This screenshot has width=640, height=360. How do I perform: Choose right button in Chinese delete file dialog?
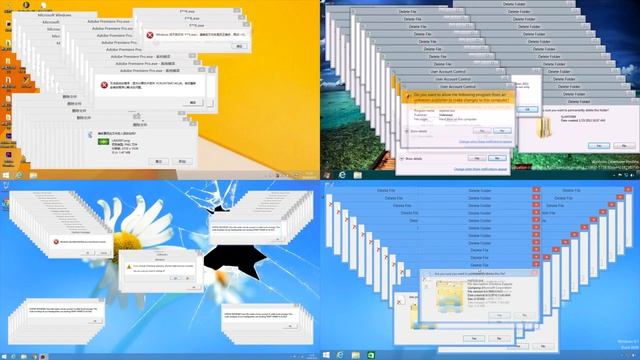[182, 162]
